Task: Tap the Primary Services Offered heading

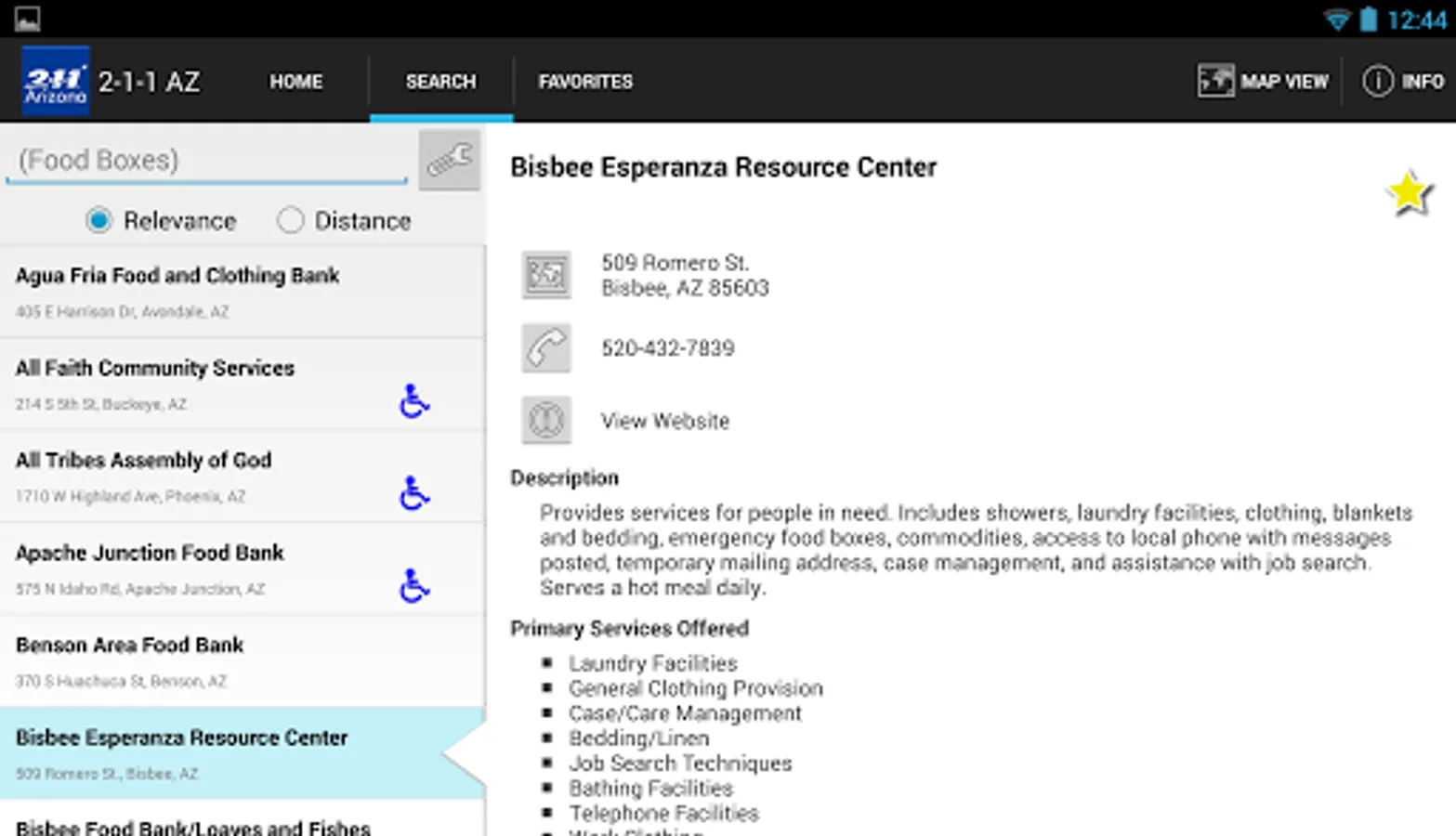Action: click(629, 629)
